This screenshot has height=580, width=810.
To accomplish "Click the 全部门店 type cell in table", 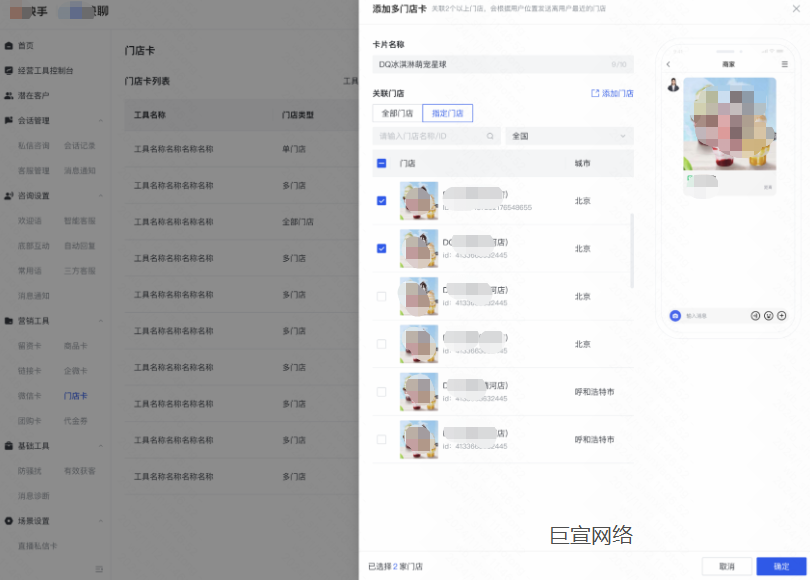I will (x=298, y=222).
